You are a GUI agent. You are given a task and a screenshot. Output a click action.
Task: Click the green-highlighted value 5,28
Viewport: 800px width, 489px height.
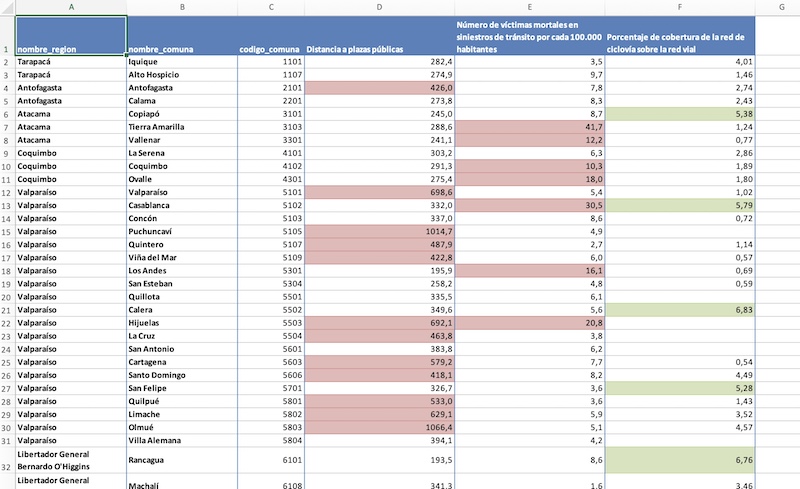point(680,388)
